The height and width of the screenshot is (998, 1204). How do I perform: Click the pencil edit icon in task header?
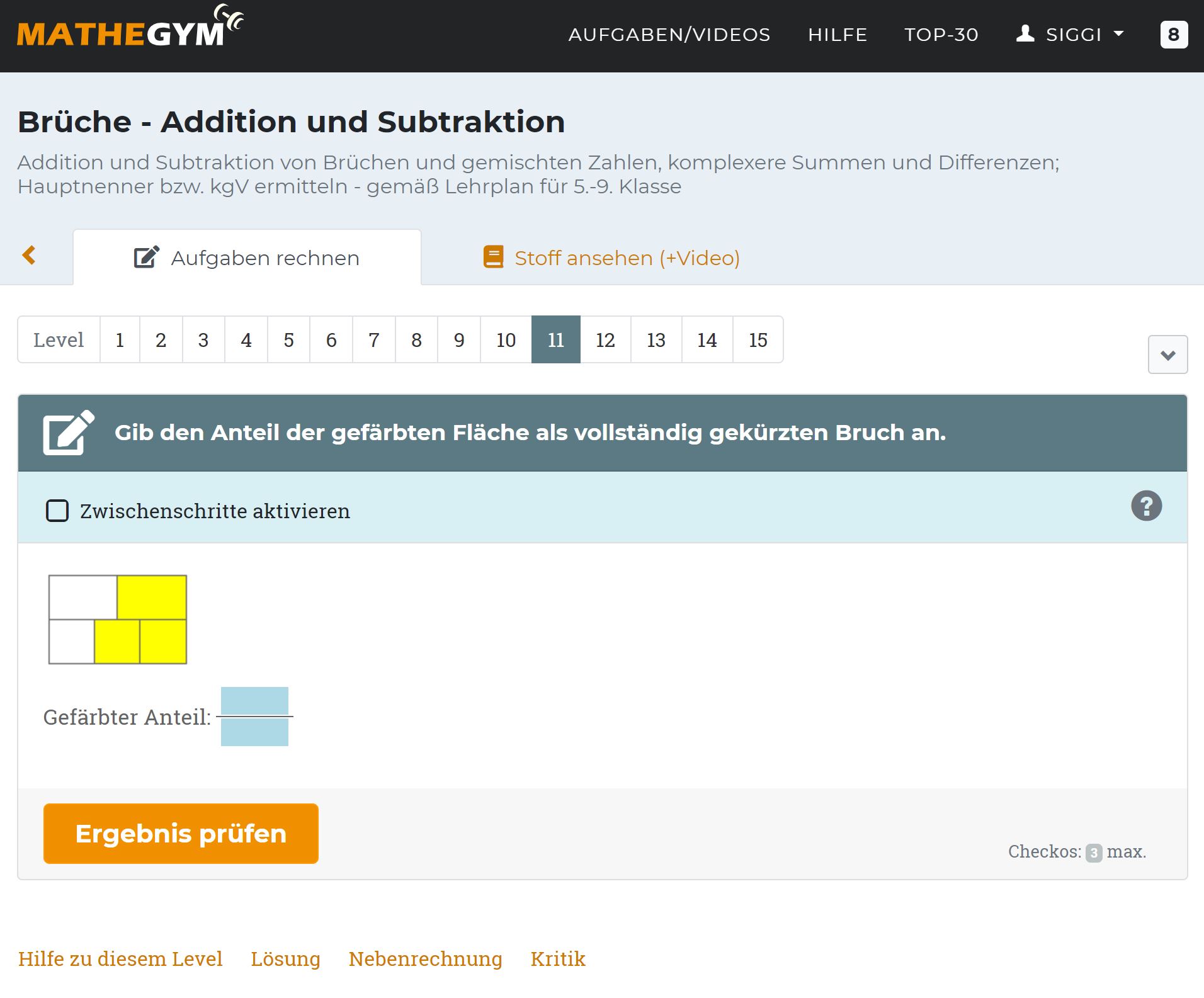pyautogui.click(x=68, y=433)
